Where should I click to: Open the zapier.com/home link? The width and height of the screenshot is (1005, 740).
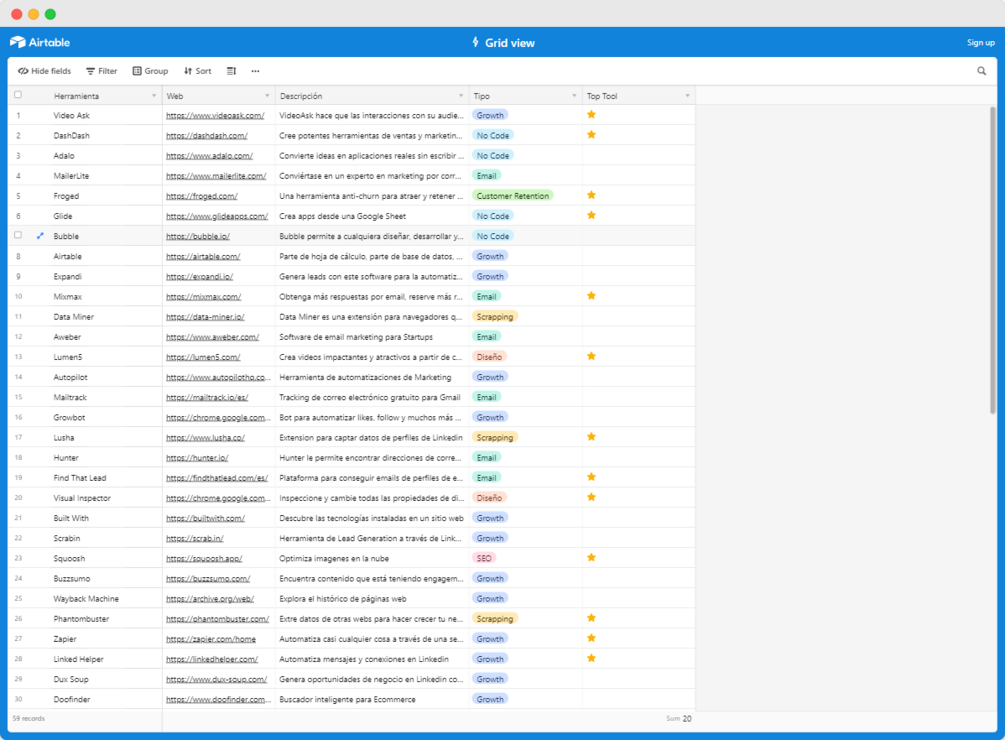pos(211,639)
